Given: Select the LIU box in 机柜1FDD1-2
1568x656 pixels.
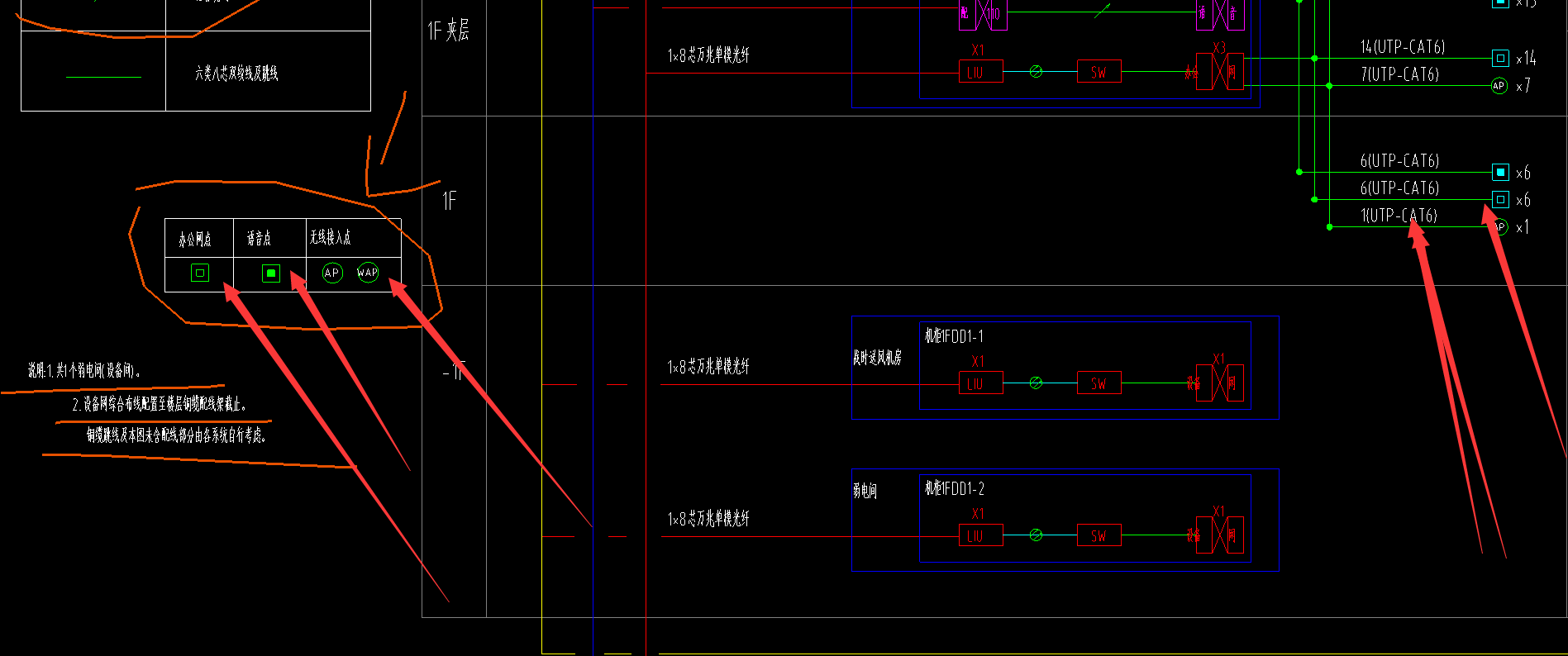Looking at the screenshot, I should tap(980, 535).
